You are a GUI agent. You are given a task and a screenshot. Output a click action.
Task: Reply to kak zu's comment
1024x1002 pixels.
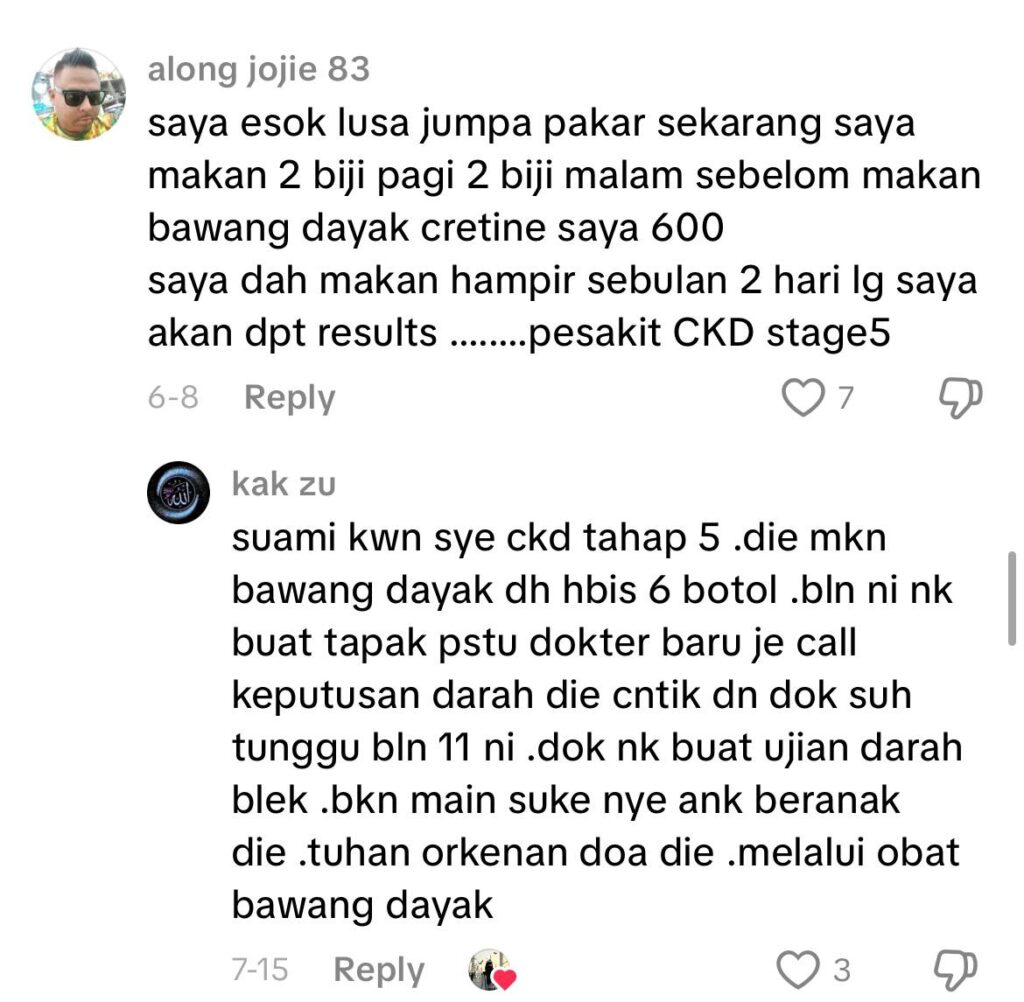[379, 971]
